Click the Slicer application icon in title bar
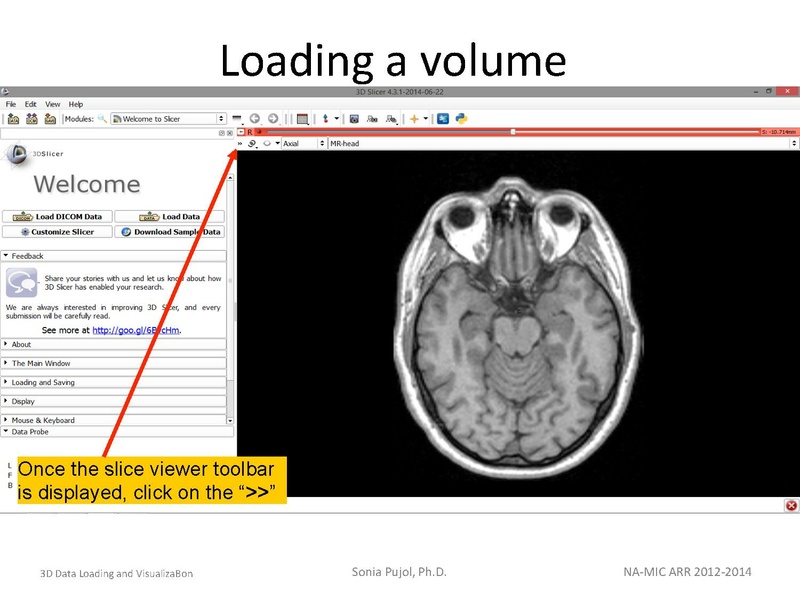The width and height of the screenshot is (800, 600). pos(5,92)
